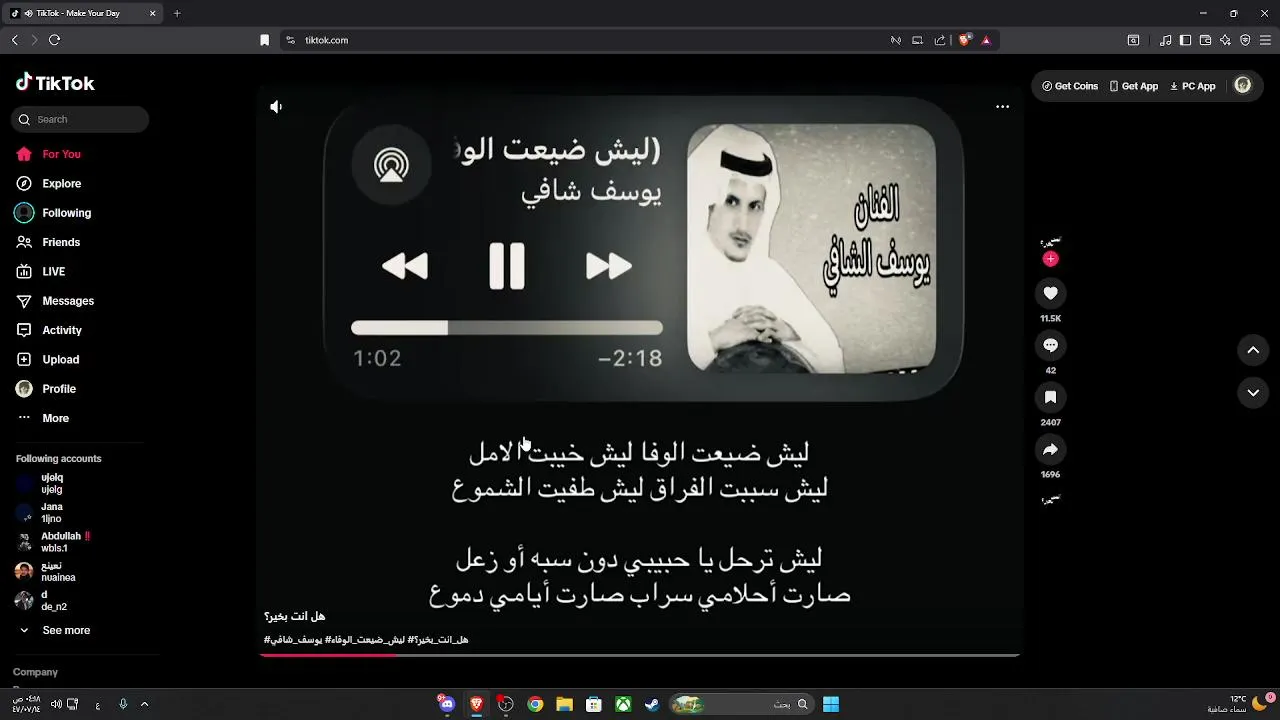Go to the previous video

point(1253,350)
